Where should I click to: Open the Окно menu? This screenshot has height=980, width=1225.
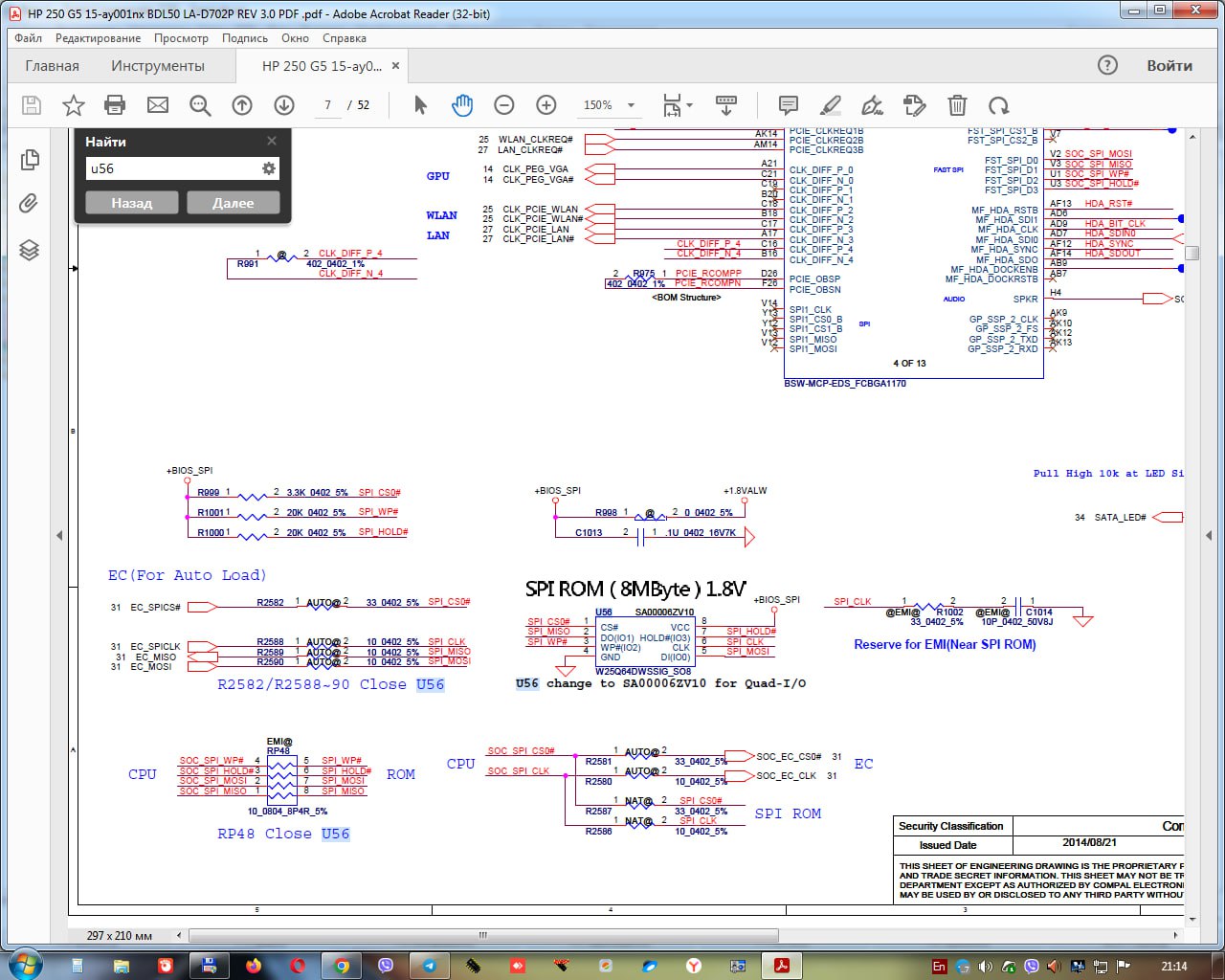(x=295, y=38)
